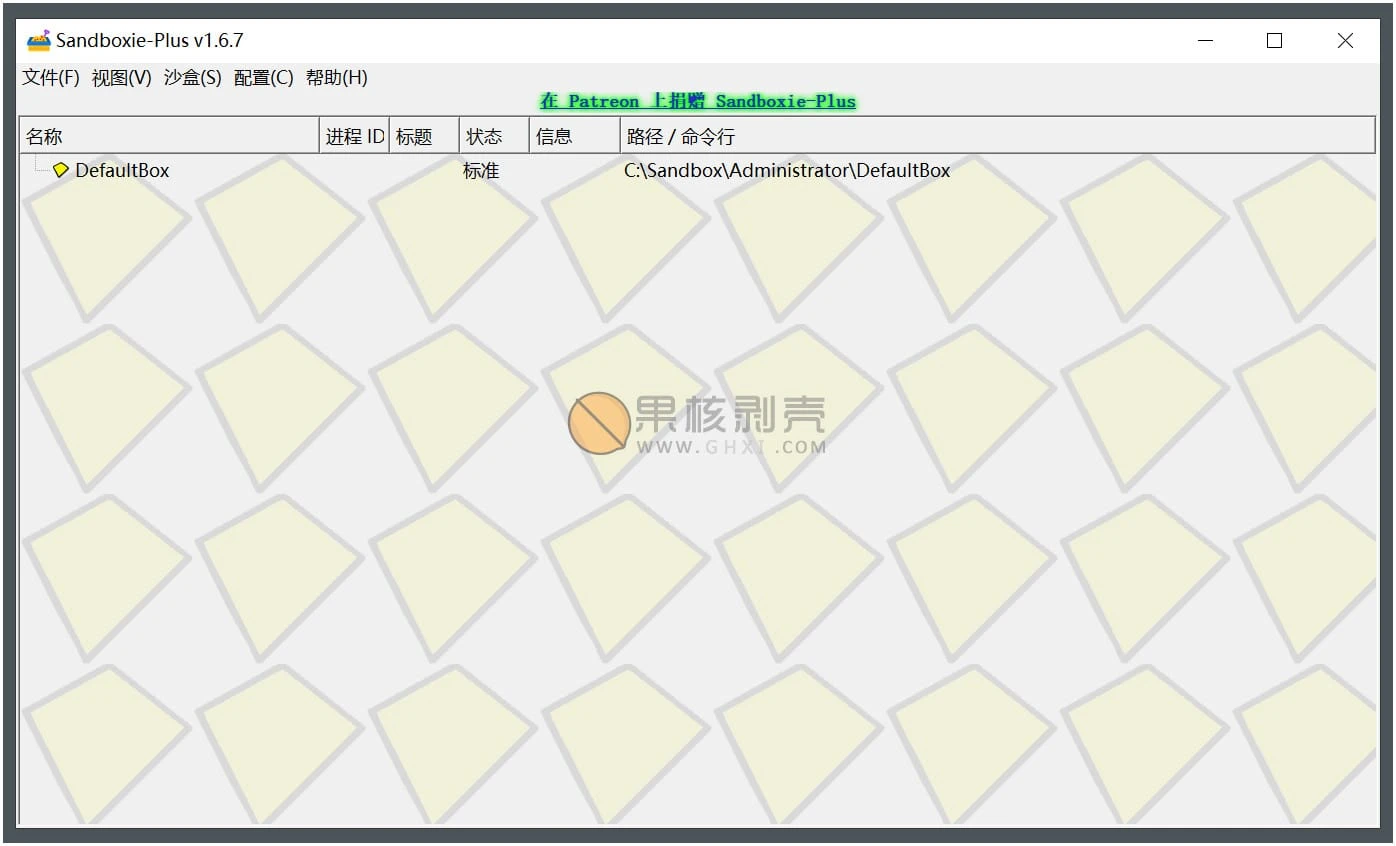This screenshot has height=846, width=1396.
Task: Click the 标准 status cell of DefaultBox
Action: pyautogui.click(x=481, y=171)
